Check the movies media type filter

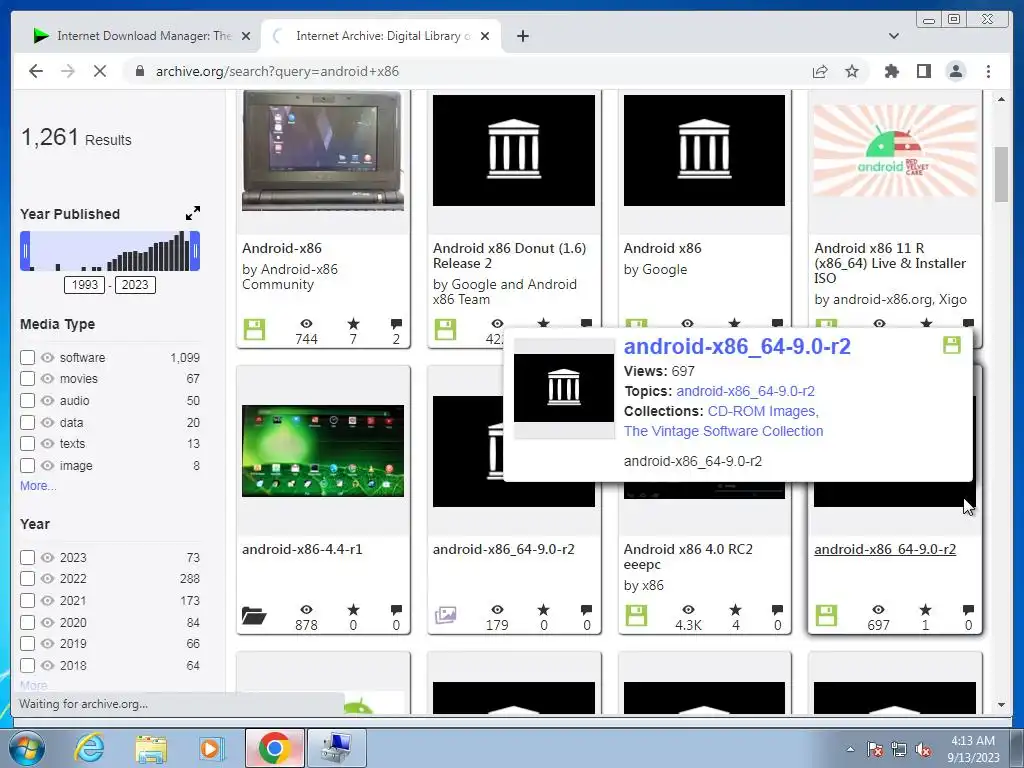(27, 379)
